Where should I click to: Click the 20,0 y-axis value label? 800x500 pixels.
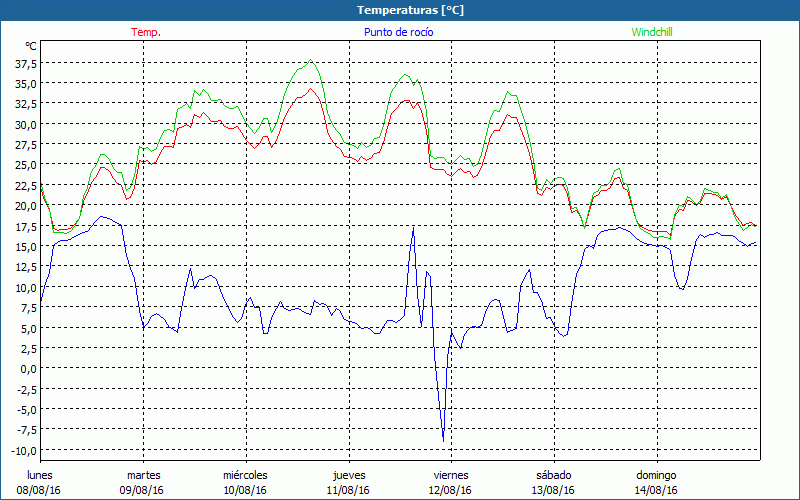pos(25,205)
